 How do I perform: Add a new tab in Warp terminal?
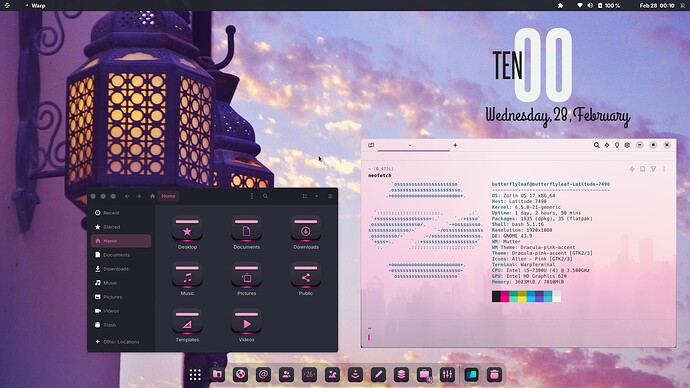click(x=455, y=145)
